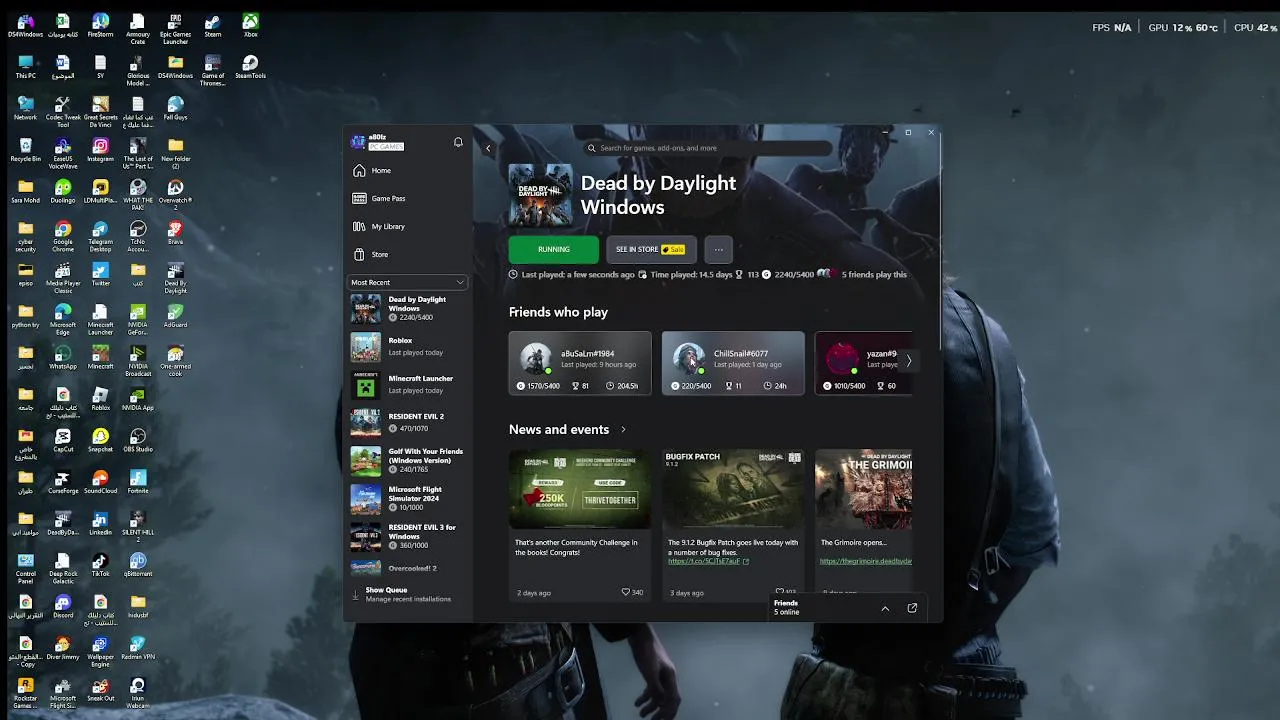Open friend card ChillSnail#6077
This screenshot has height=720, width=1280.
pos(733,363)
